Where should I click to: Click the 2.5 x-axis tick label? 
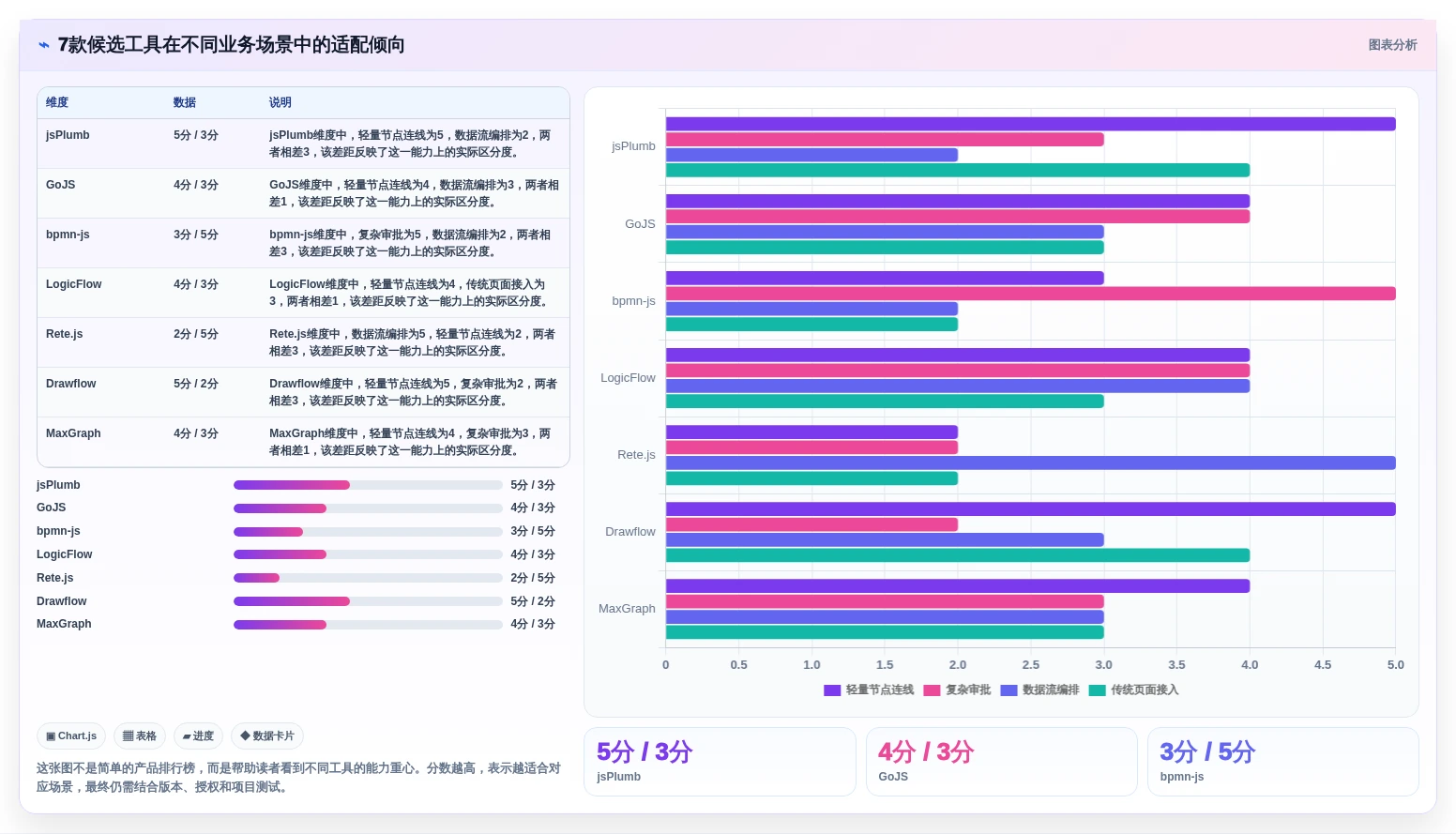pos(1030,665)
